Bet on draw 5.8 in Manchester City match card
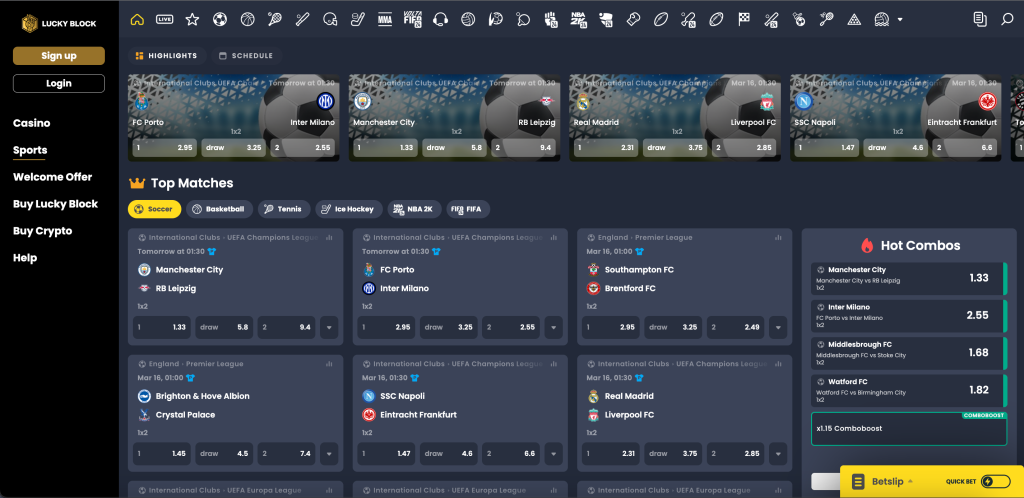 click(225, 328)
